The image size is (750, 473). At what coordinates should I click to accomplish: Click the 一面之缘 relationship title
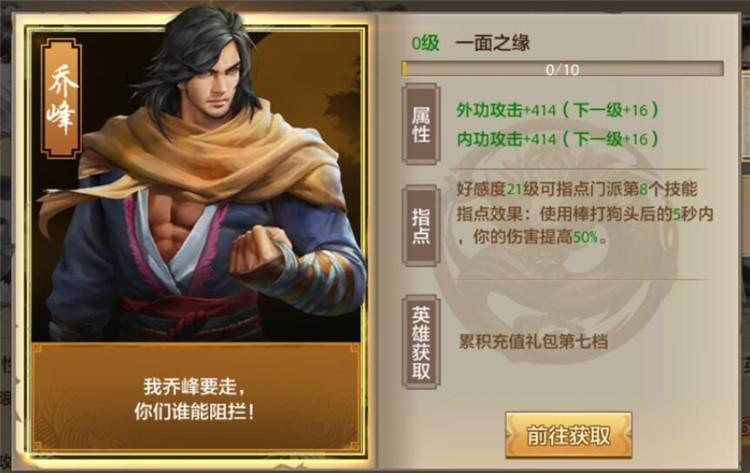[x=493, y=43]
